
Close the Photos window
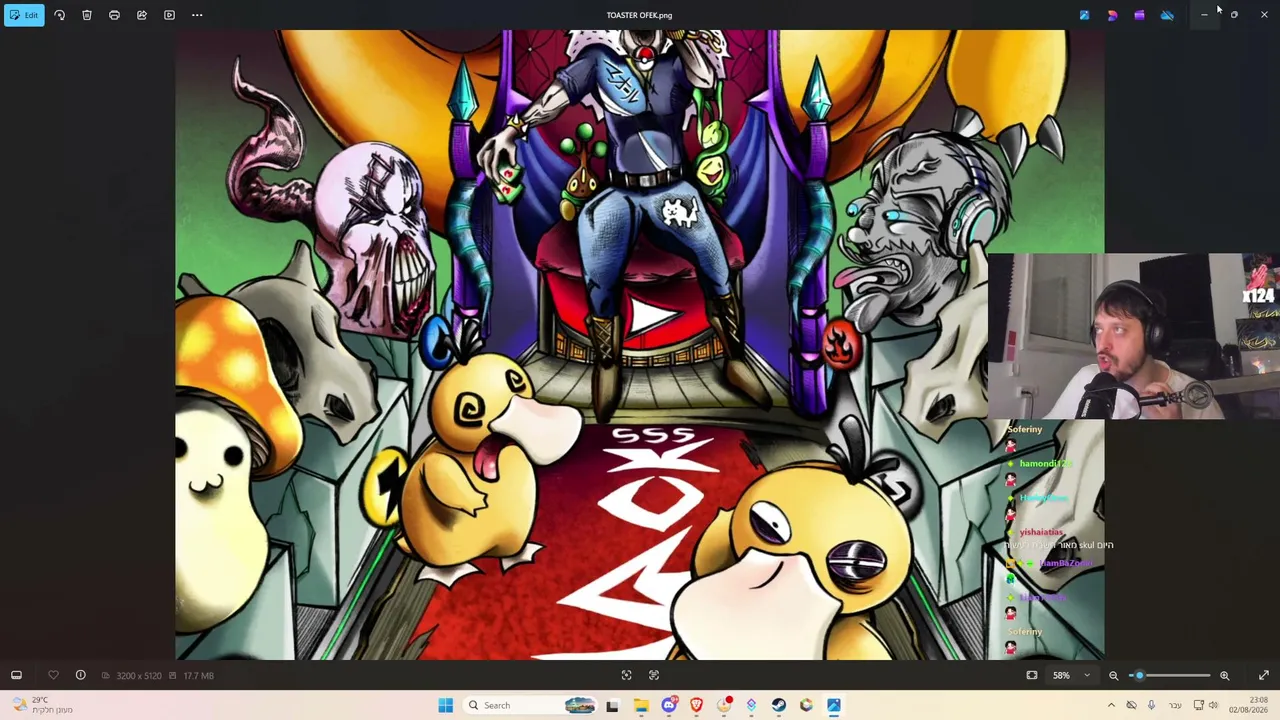(x=1264, y=15)
